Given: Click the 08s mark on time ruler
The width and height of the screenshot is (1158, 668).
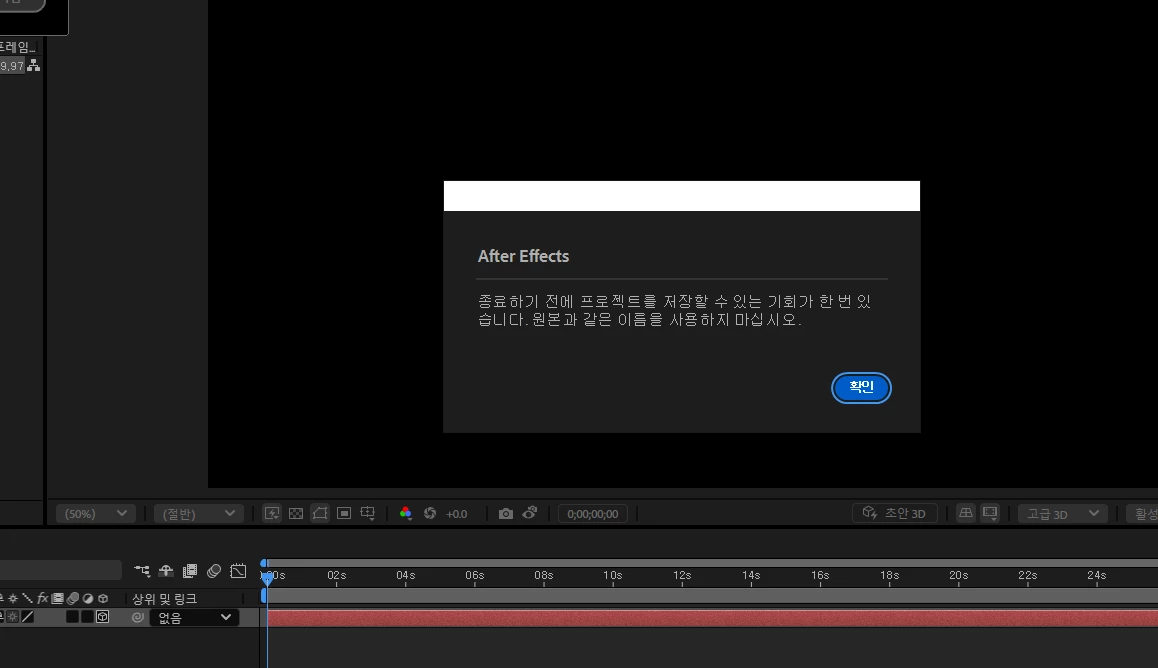Looking at the screenshot, I should (x=544, y=575).
